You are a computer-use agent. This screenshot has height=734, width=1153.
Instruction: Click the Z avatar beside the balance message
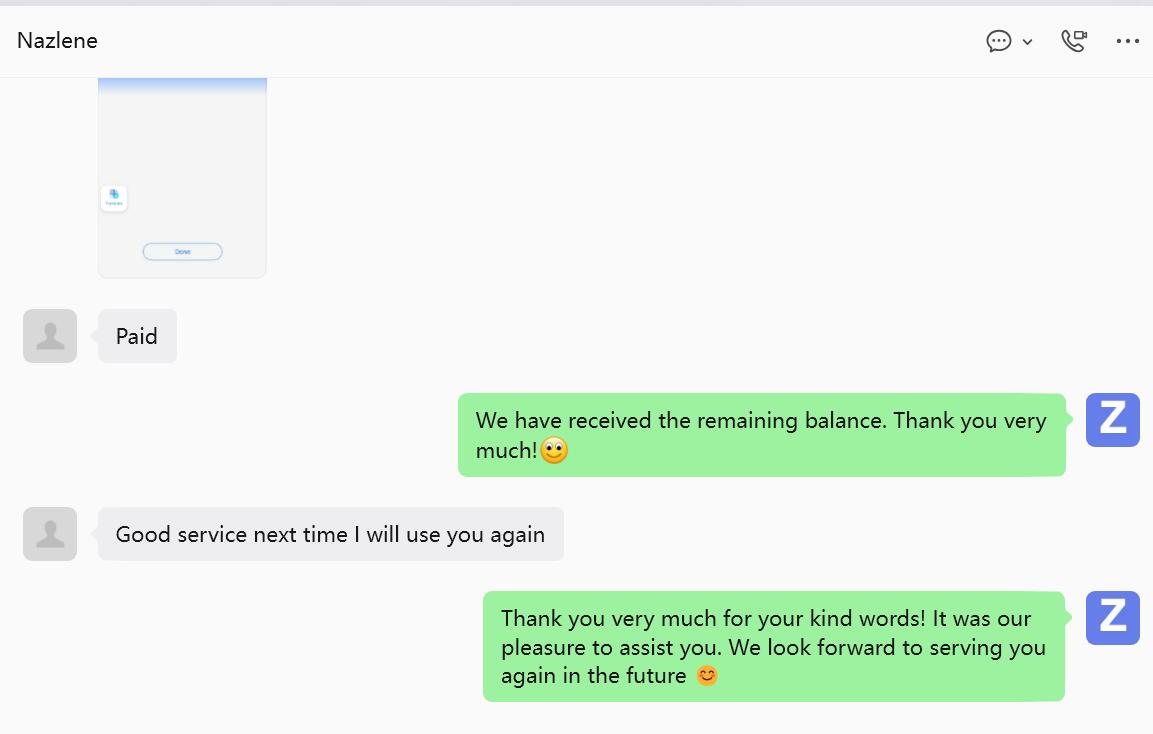click(1112, 420)
